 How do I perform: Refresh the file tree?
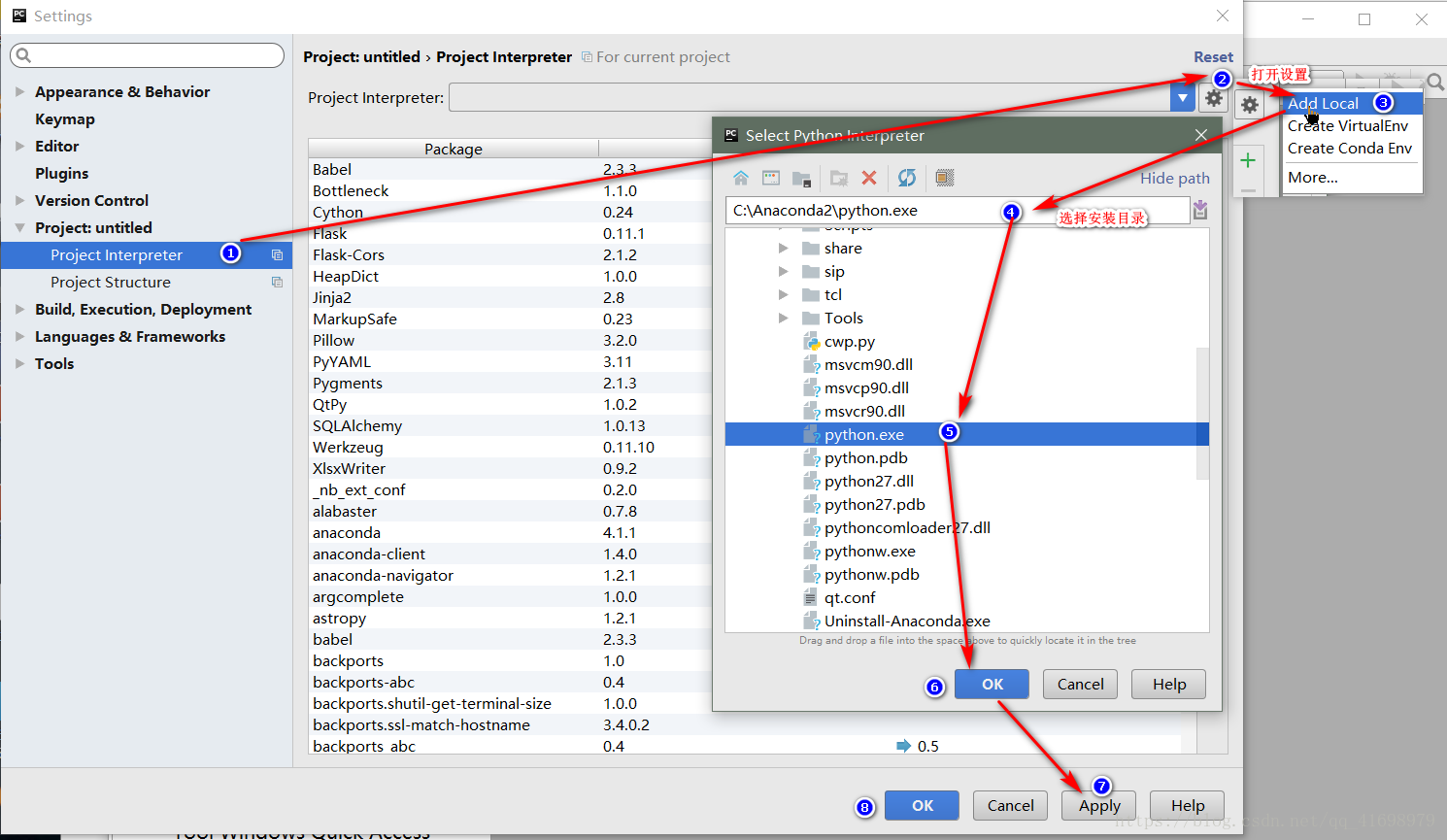[907, 178]
